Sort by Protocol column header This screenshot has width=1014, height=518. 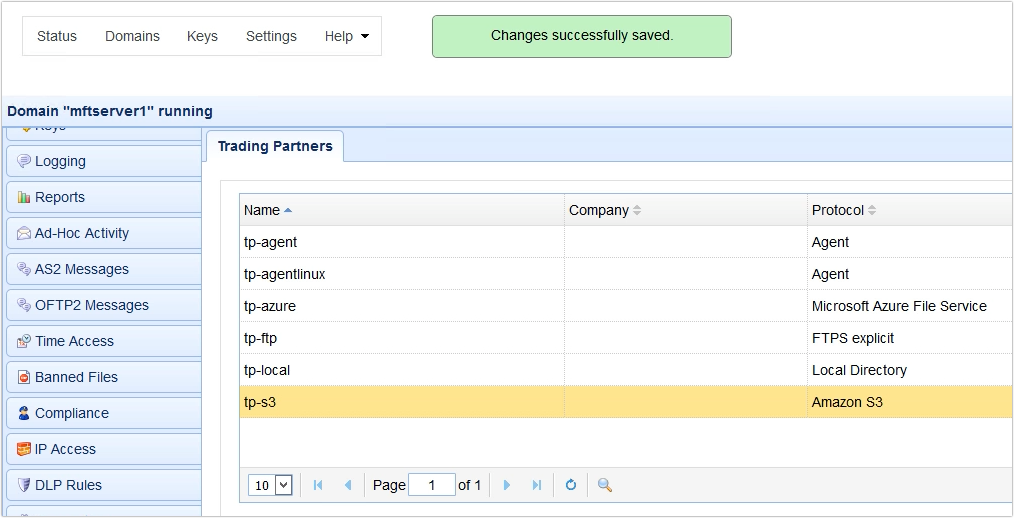click(837, 210)
